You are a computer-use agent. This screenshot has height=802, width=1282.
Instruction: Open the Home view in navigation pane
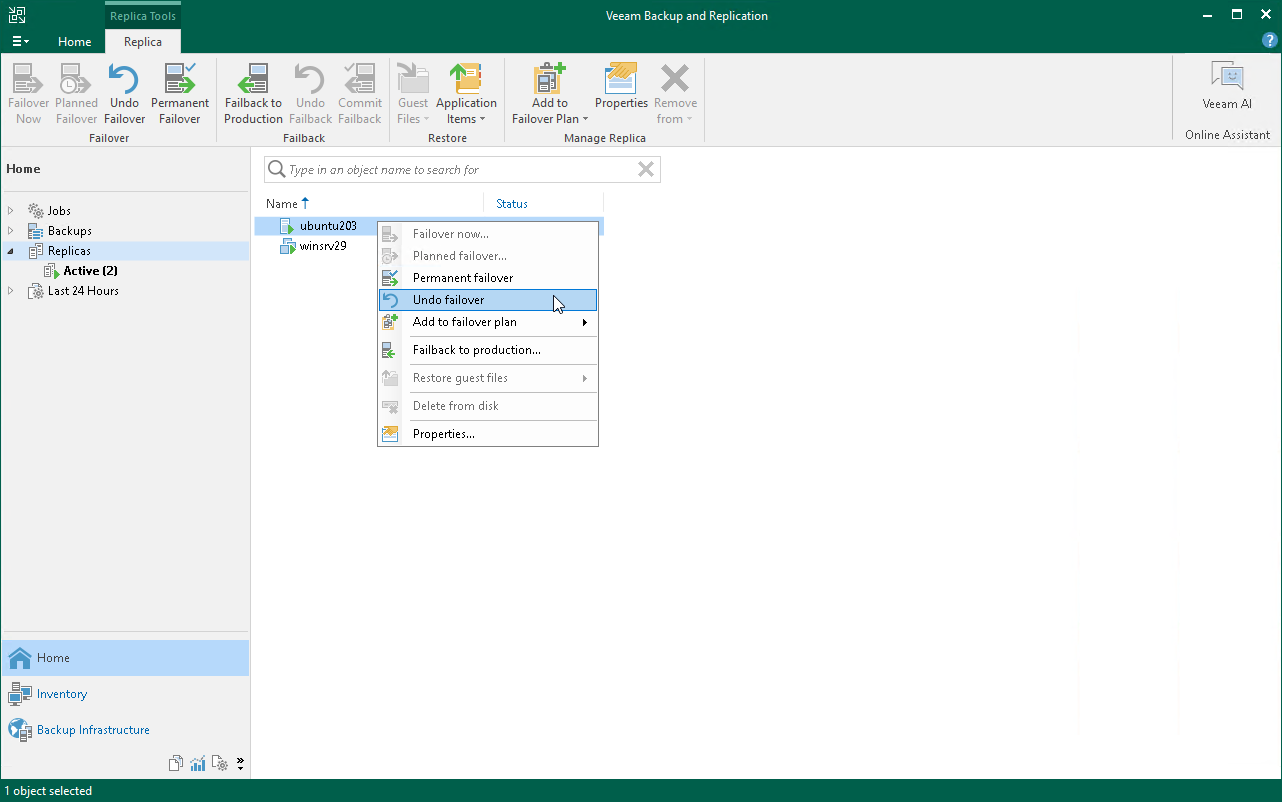(x=125, y=658)
